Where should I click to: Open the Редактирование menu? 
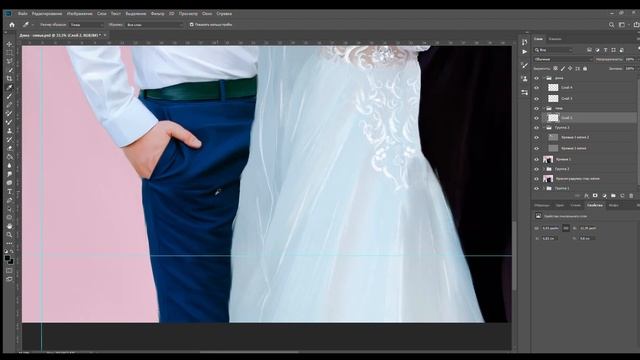click(x=47, y=14)
